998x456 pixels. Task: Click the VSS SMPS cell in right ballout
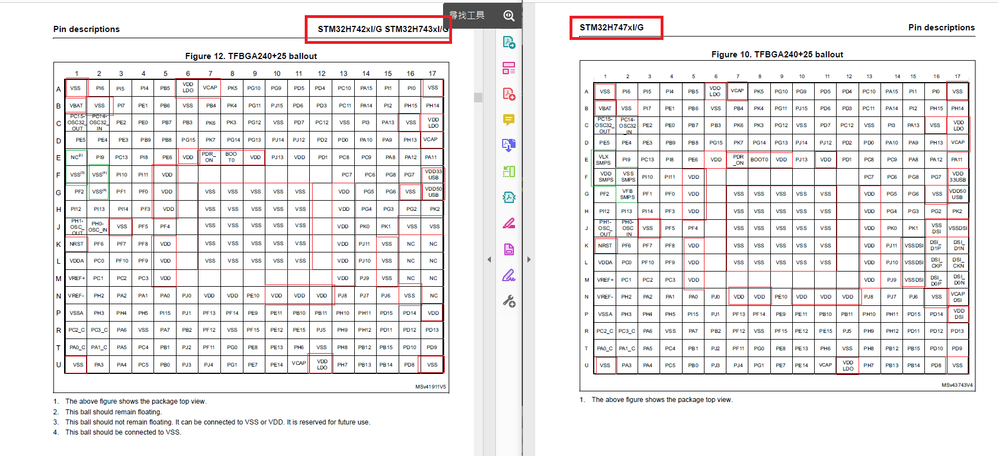pos(627,176)
